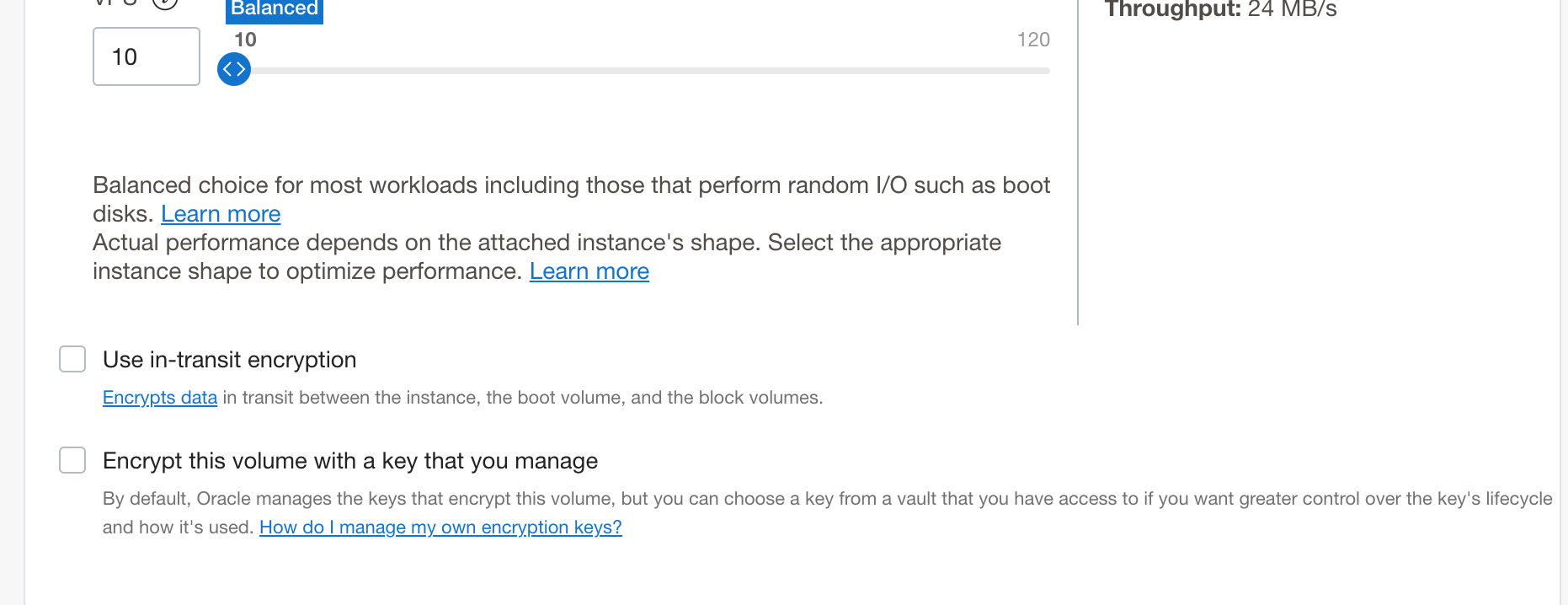Click the 'By default, Oracle manages the keys' help text

pyautogui.click(x=827, y=513)
